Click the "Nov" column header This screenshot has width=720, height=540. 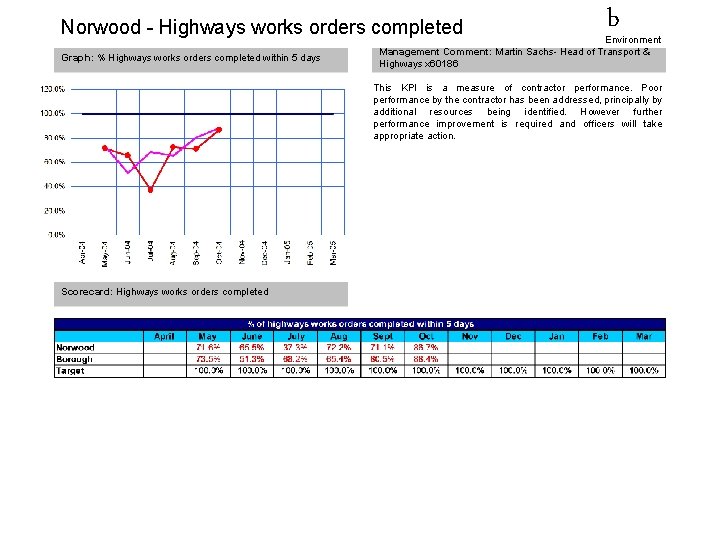point(470,336)
